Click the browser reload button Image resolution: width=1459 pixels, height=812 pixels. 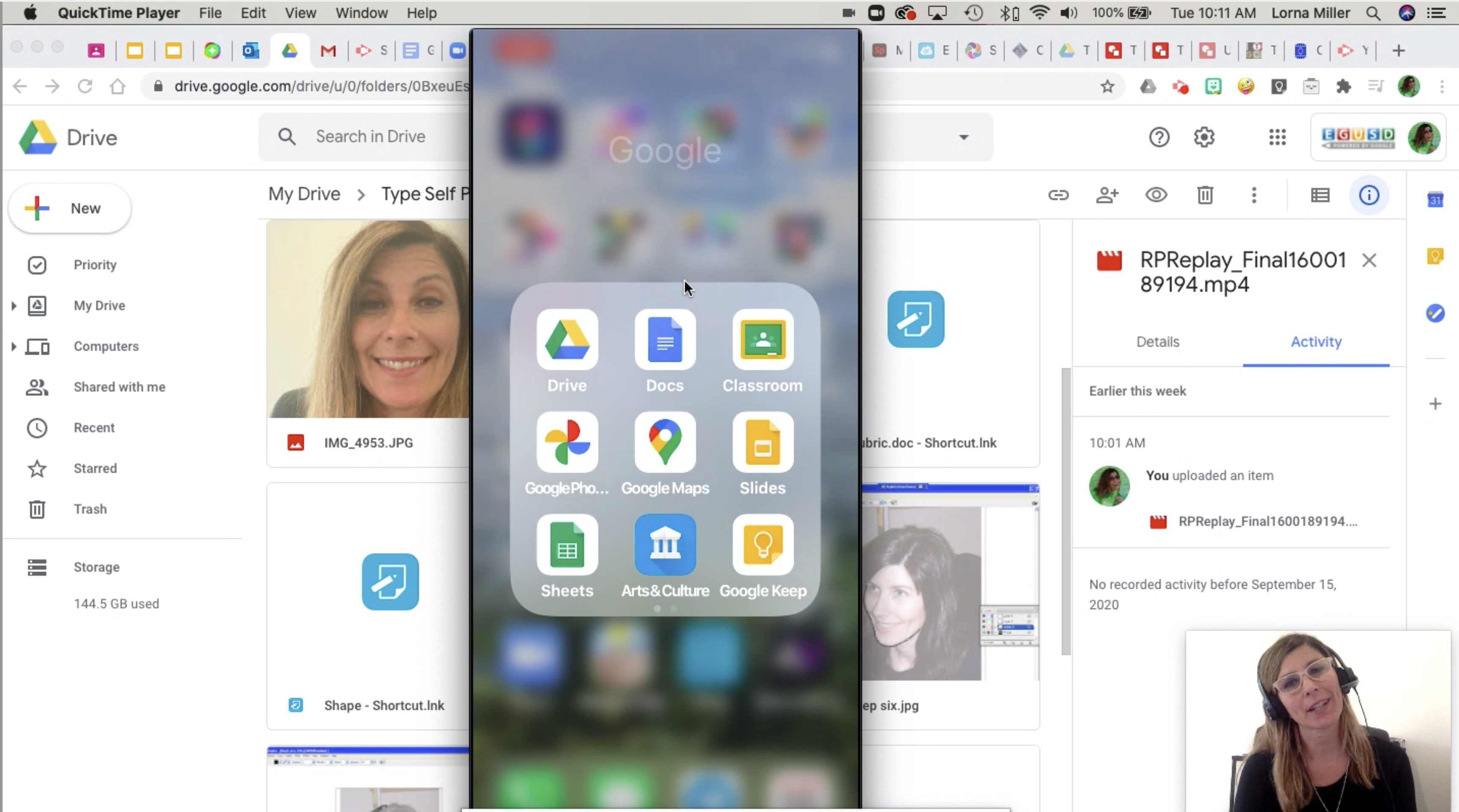click(85, 86)
